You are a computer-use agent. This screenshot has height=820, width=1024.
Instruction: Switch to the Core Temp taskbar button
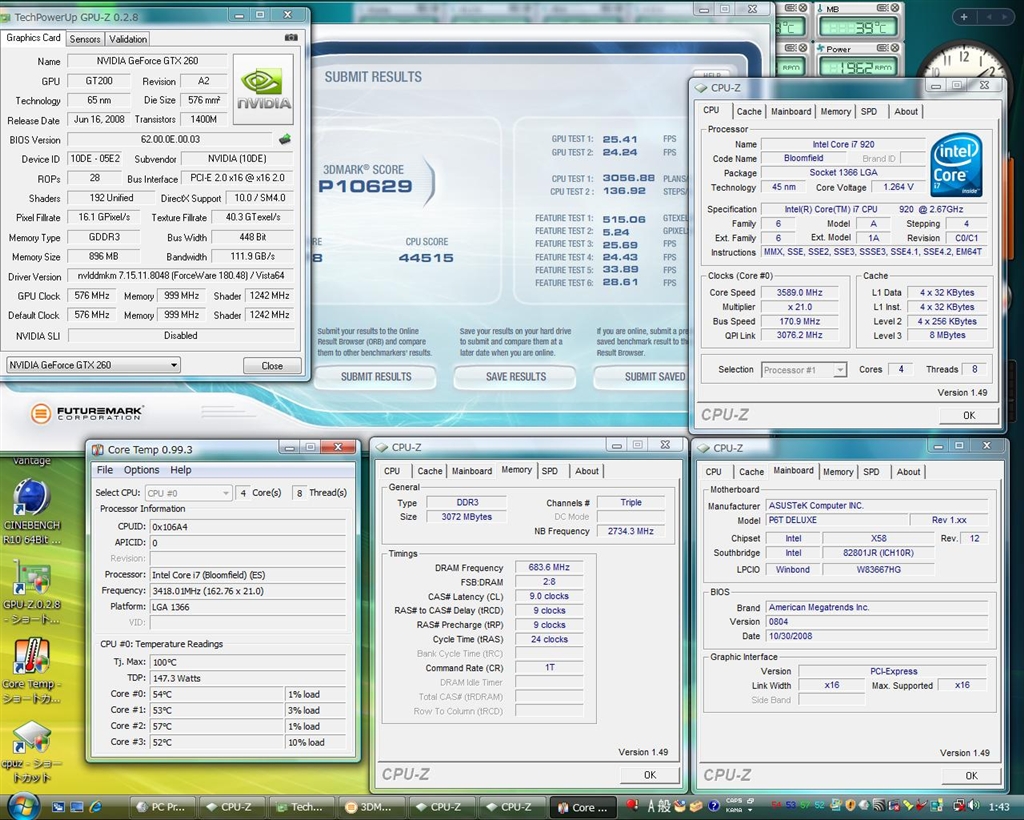coord(584,807)
